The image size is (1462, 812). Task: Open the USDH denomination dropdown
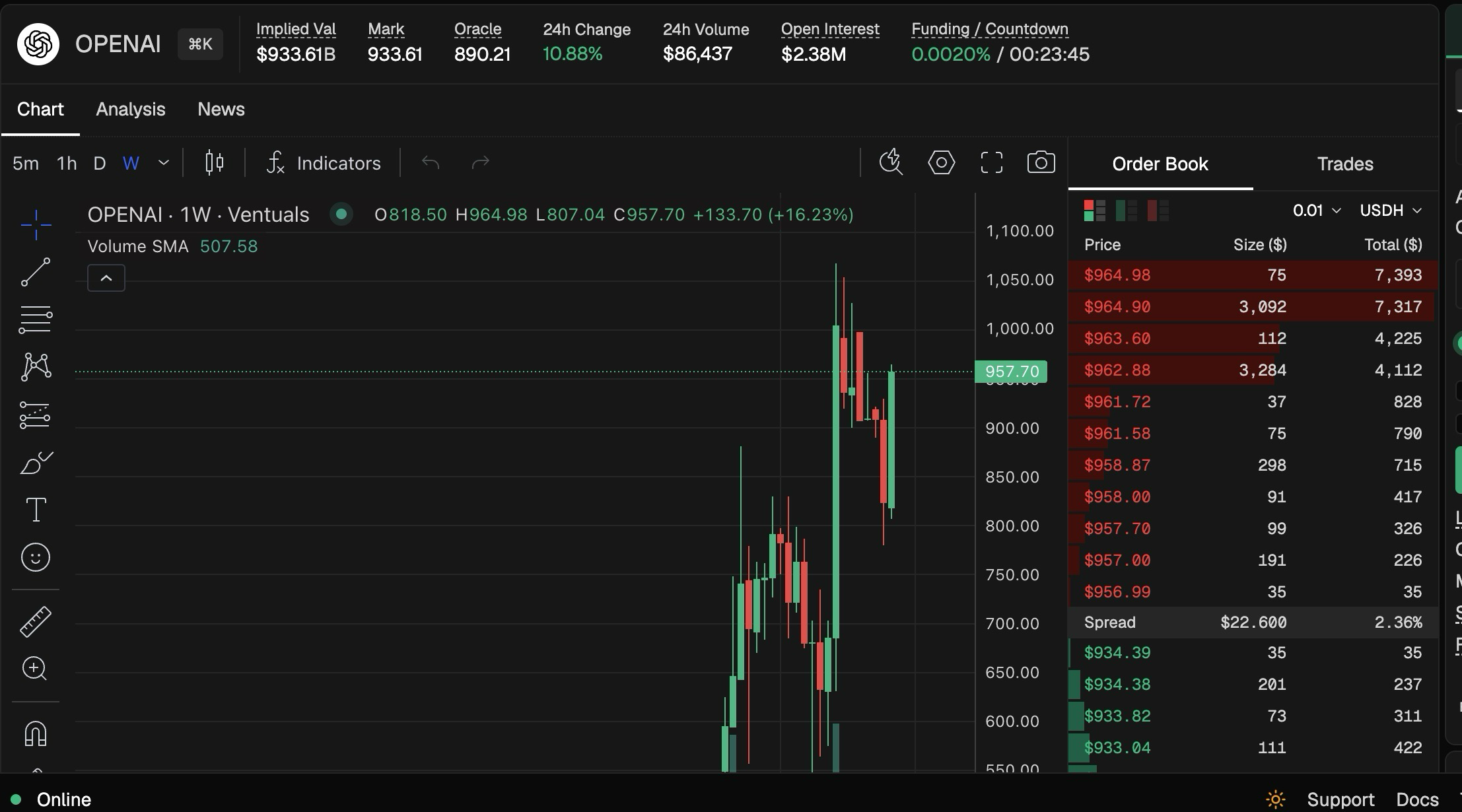point(1391,211)
